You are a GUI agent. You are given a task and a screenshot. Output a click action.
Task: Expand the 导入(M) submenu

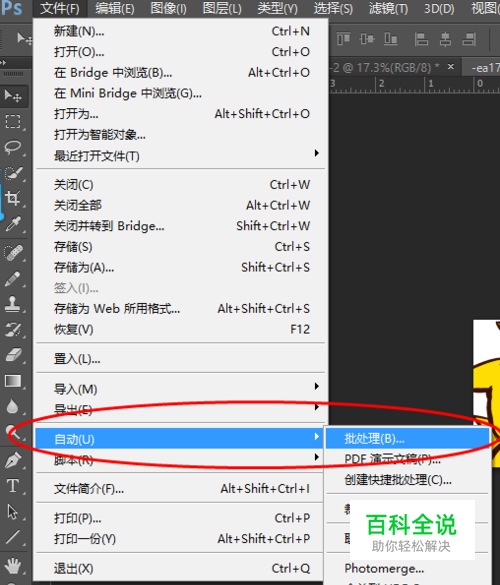point(181,389)
